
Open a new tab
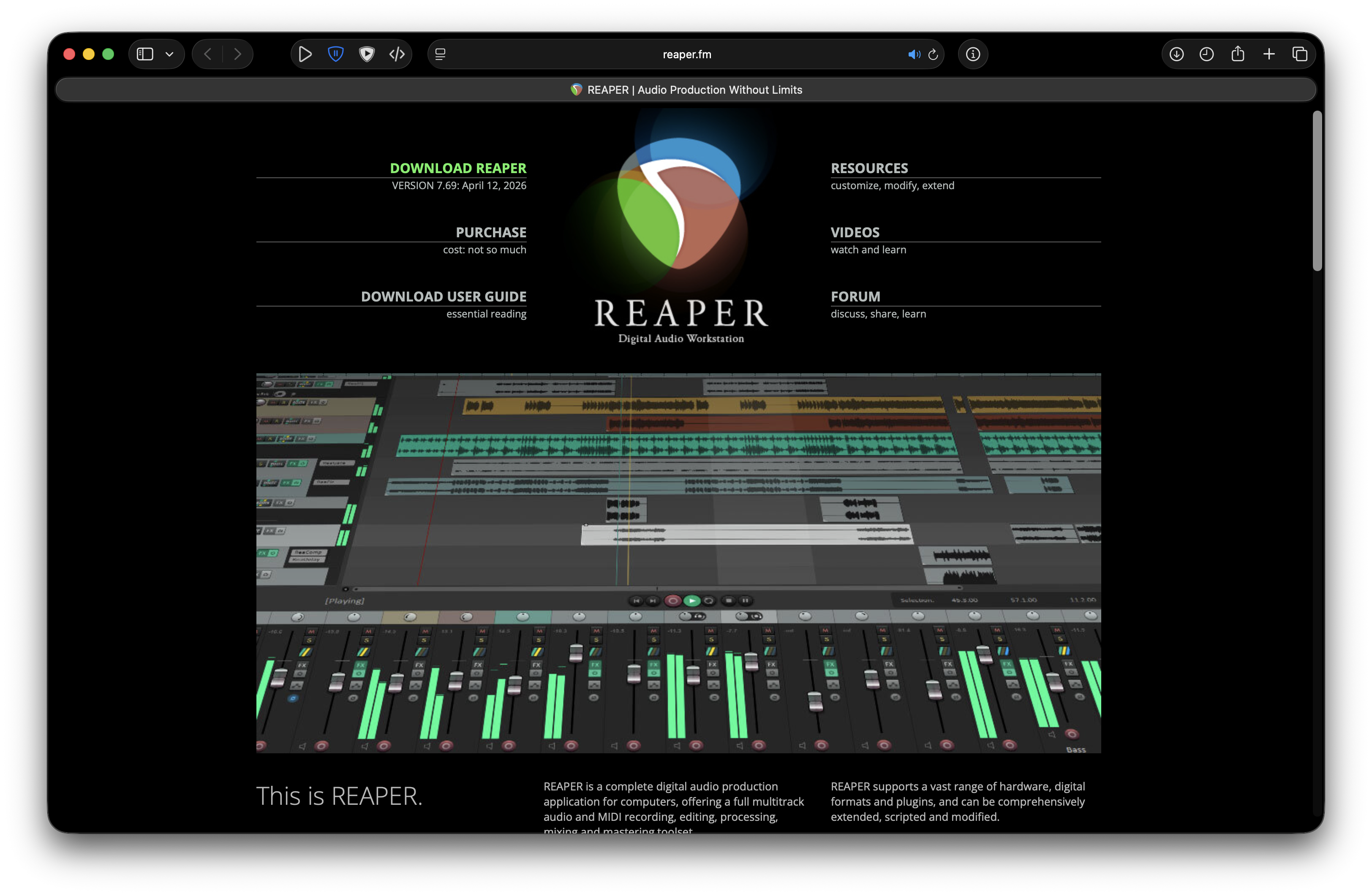[1269, 54]
